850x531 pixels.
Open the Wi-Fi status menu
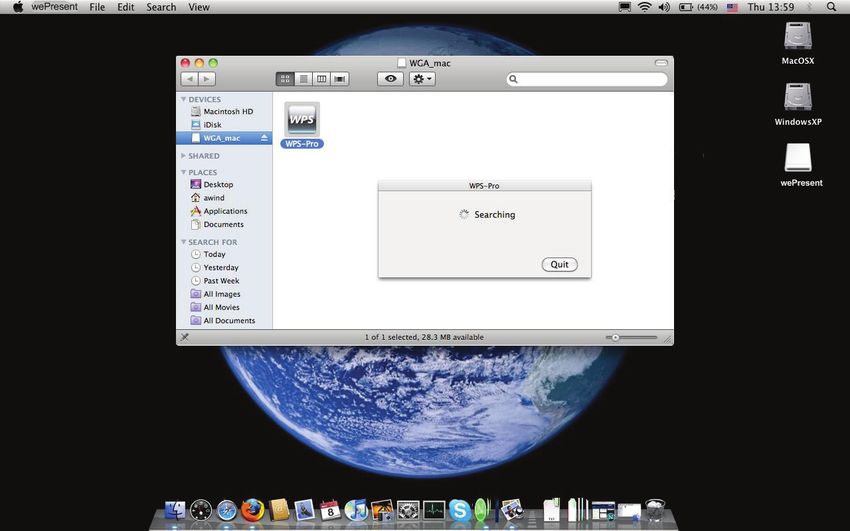(645, 7)
